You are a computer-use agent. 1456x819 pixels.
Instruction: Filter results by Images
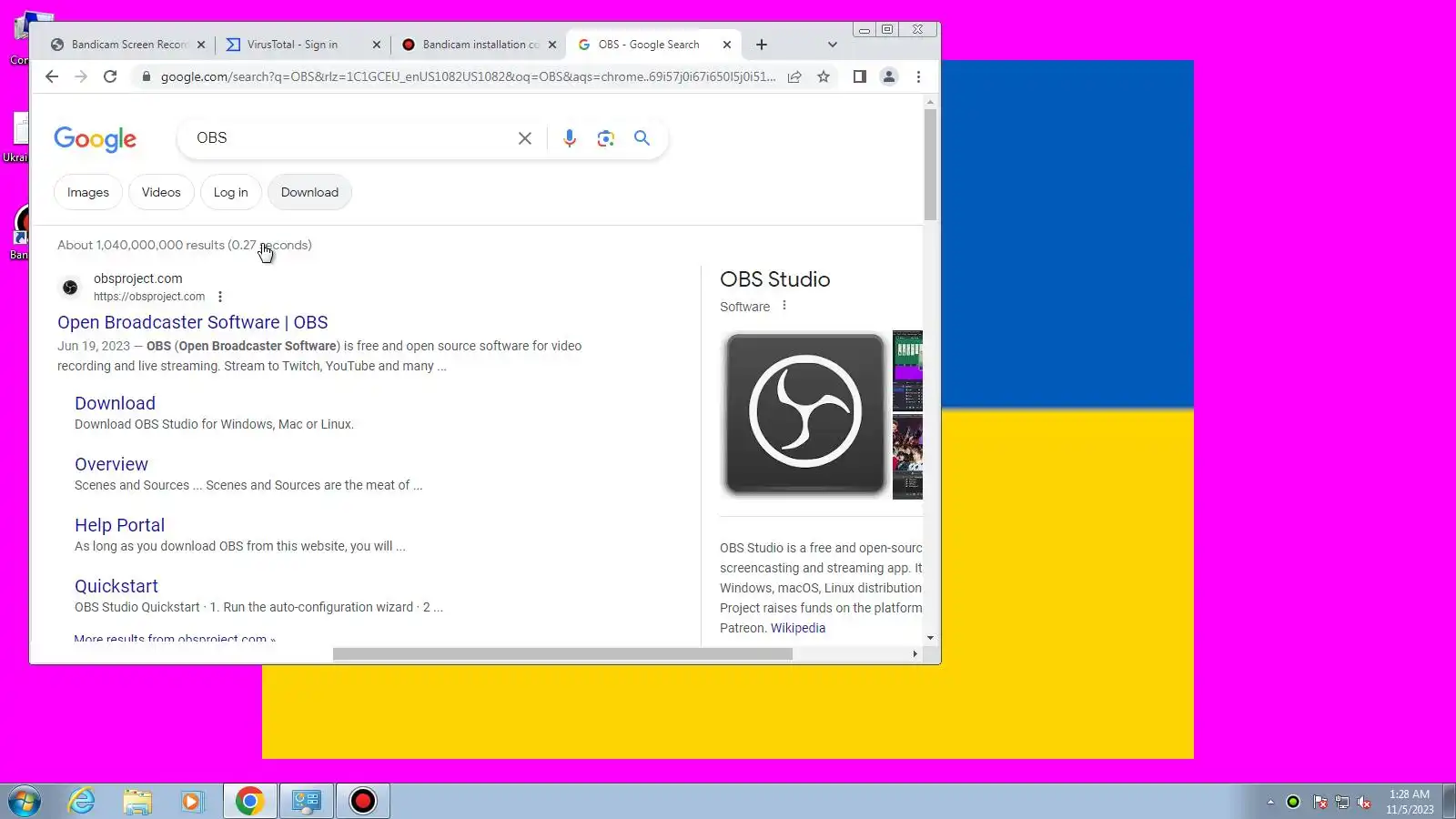pos(88,192)
